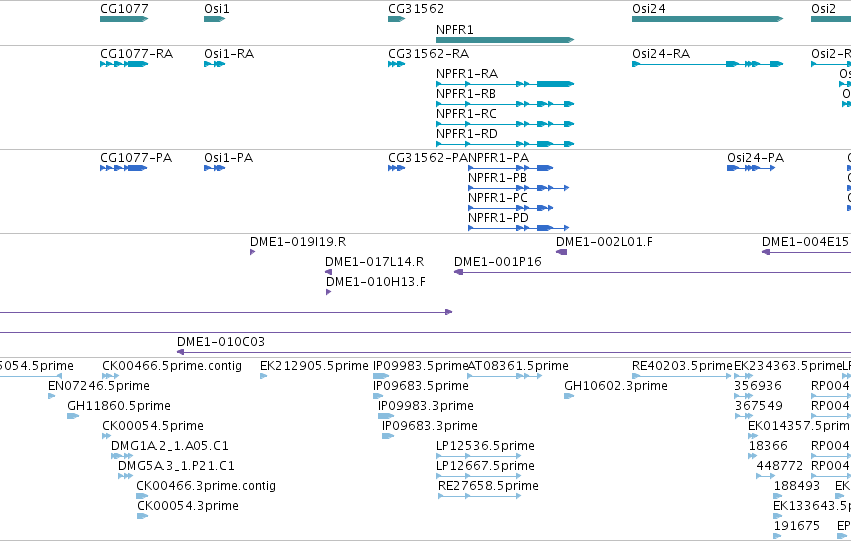
Task: Click the DME1-010C03 clone label
Action: coord(221,342)
